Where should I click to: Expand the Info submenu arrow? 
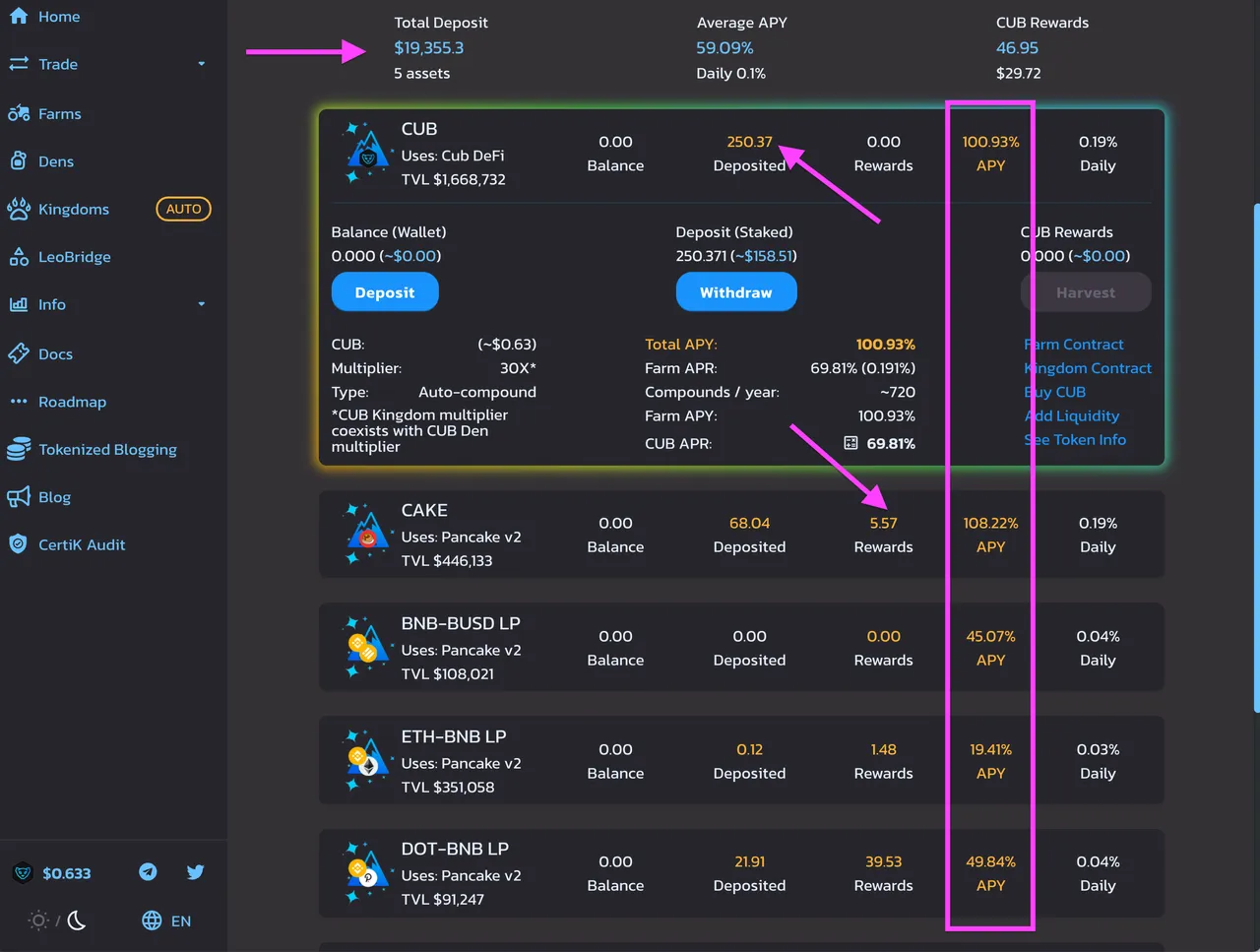coord(202,304)
